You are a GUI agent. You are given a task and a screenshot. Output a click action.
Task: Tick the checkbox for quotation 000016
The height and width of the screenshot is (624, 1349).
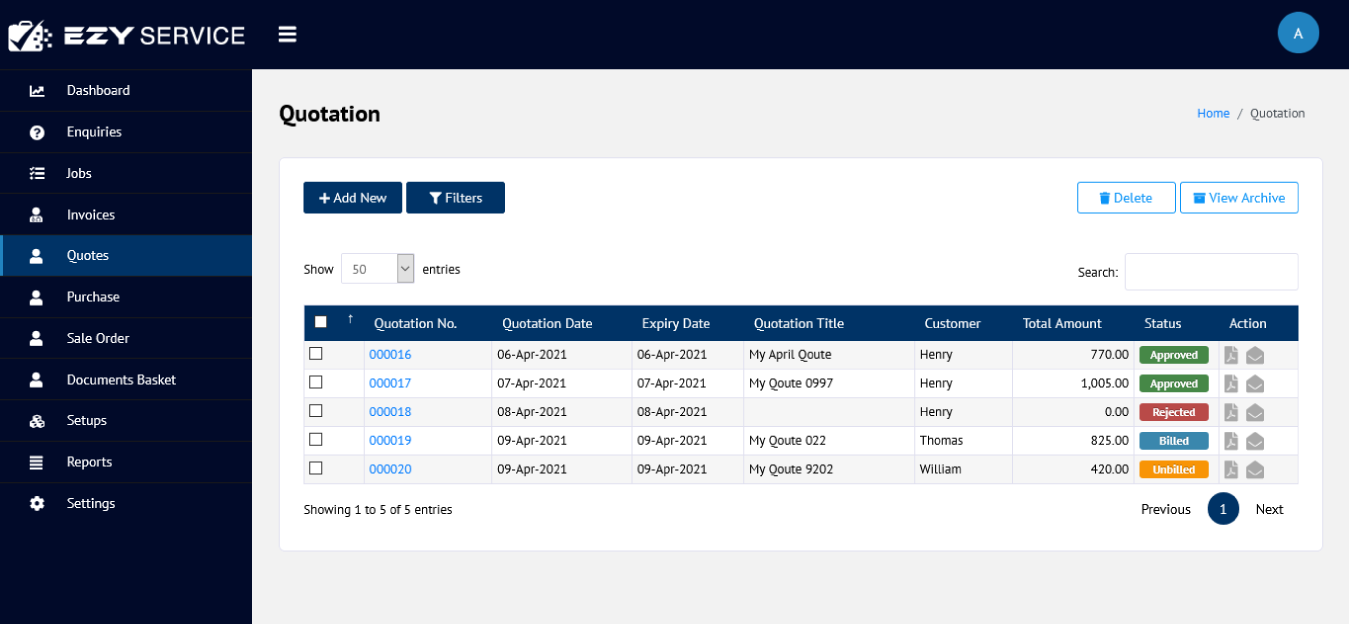coord(316,354)
